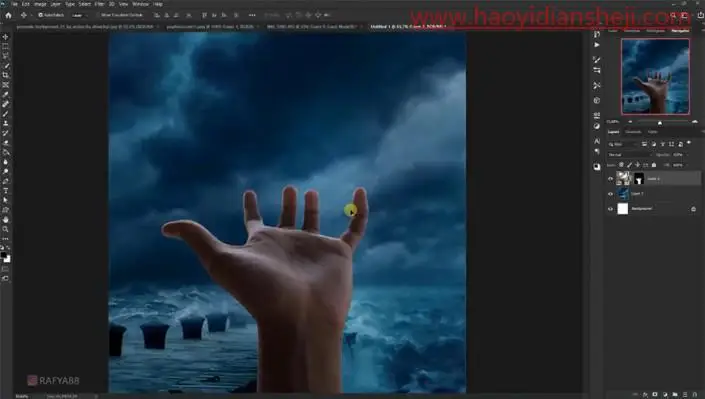This screenshot has width=705, height=399.
Task: Toggle filter for pixel layers
Action: 644,144
